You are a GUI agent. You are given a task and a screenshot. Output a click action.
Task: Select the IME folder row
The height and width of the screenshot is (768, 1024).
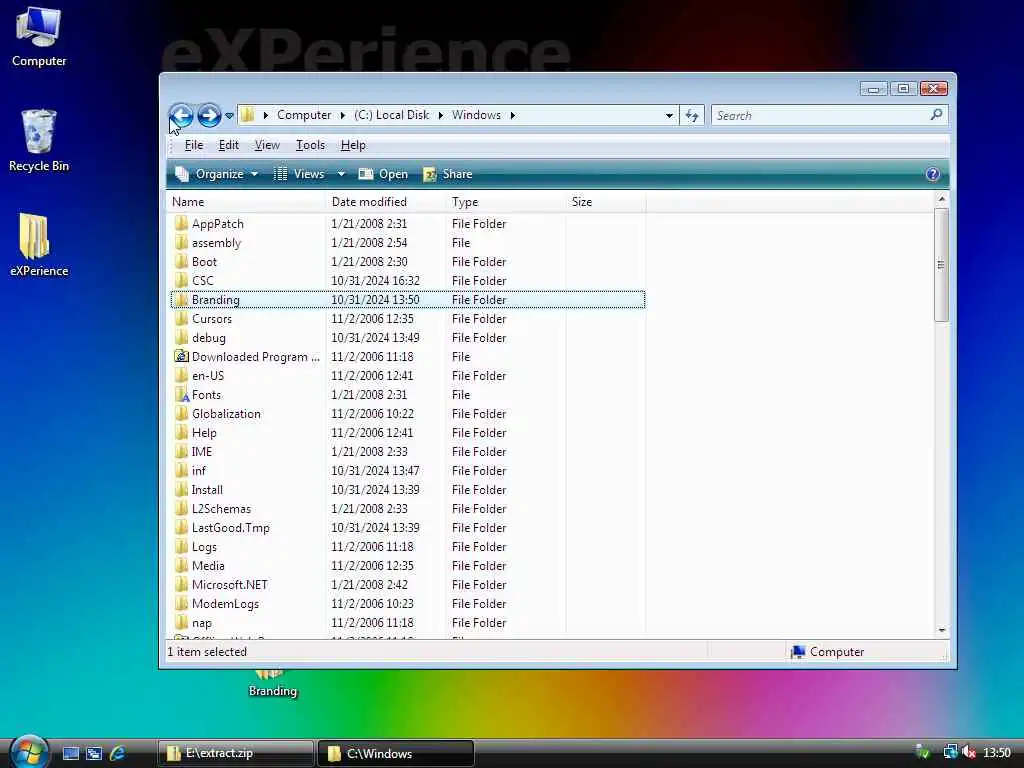[408, 451]
